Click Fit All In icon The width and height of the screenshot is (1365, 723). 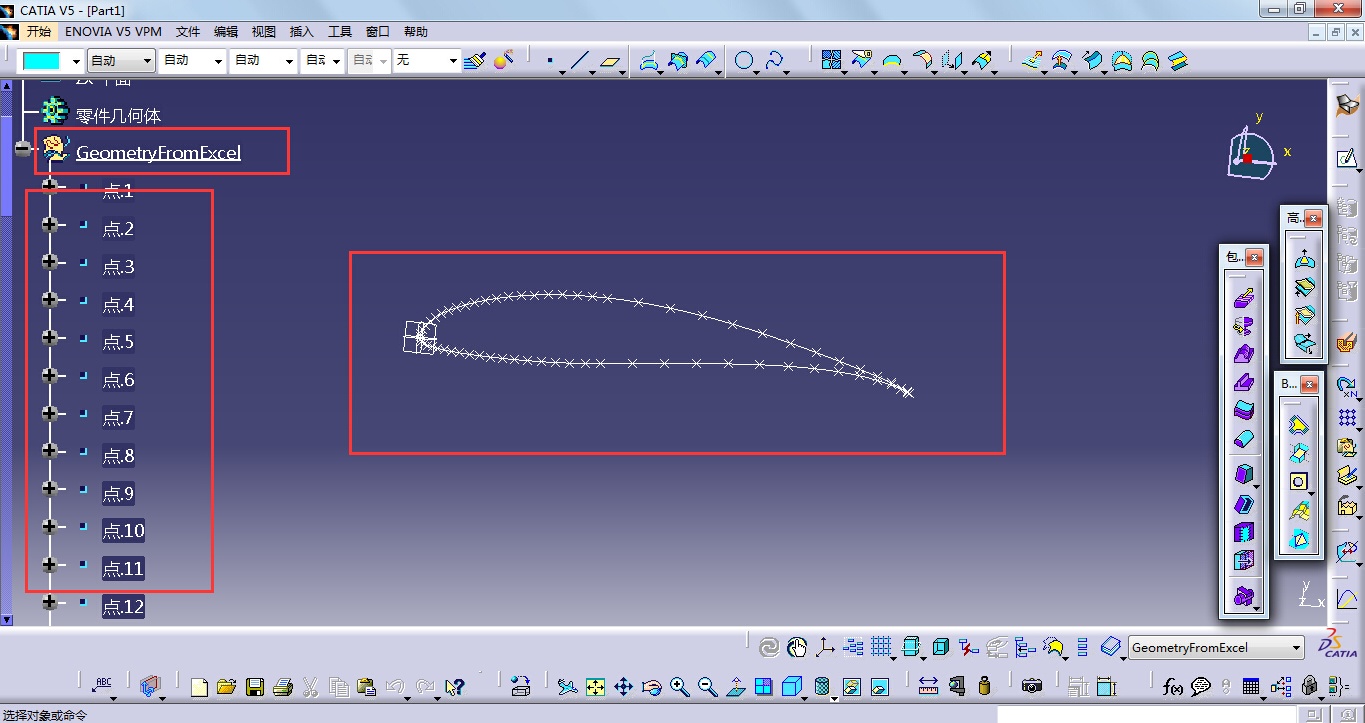[x=595, y=687]
